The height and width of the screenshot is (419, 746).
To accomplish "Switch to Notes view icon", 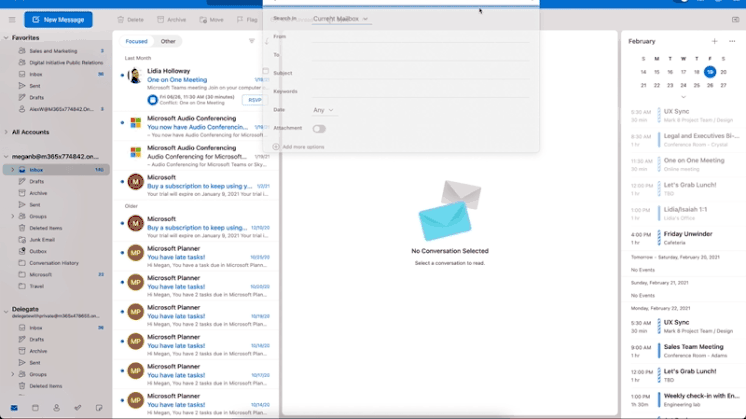I will pos(99,408).
